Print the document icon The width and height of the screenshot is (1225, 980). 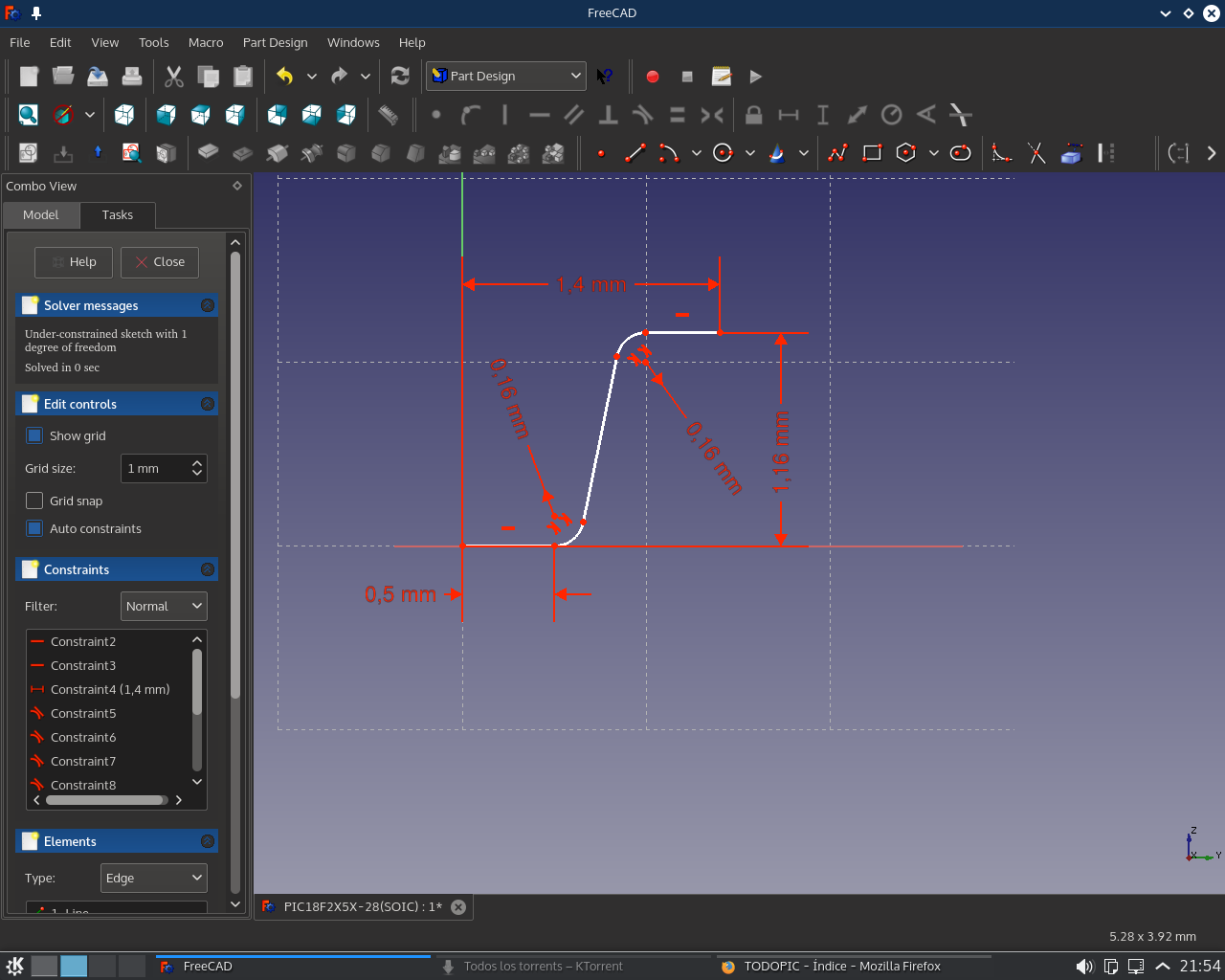pos(132,77)
